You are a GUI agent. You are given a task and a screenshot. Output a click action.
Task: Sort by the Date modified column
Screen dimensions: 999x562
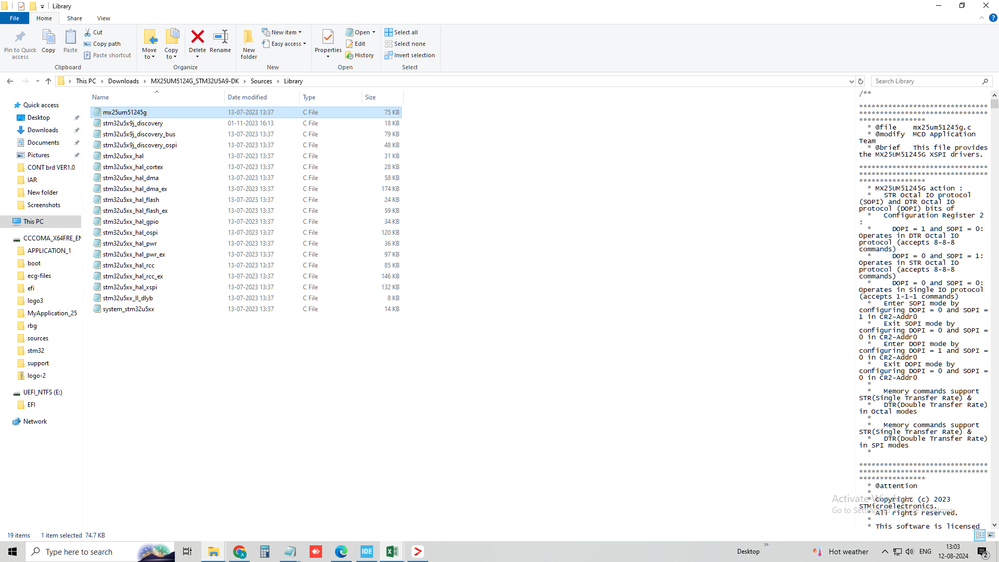point(262,97)
